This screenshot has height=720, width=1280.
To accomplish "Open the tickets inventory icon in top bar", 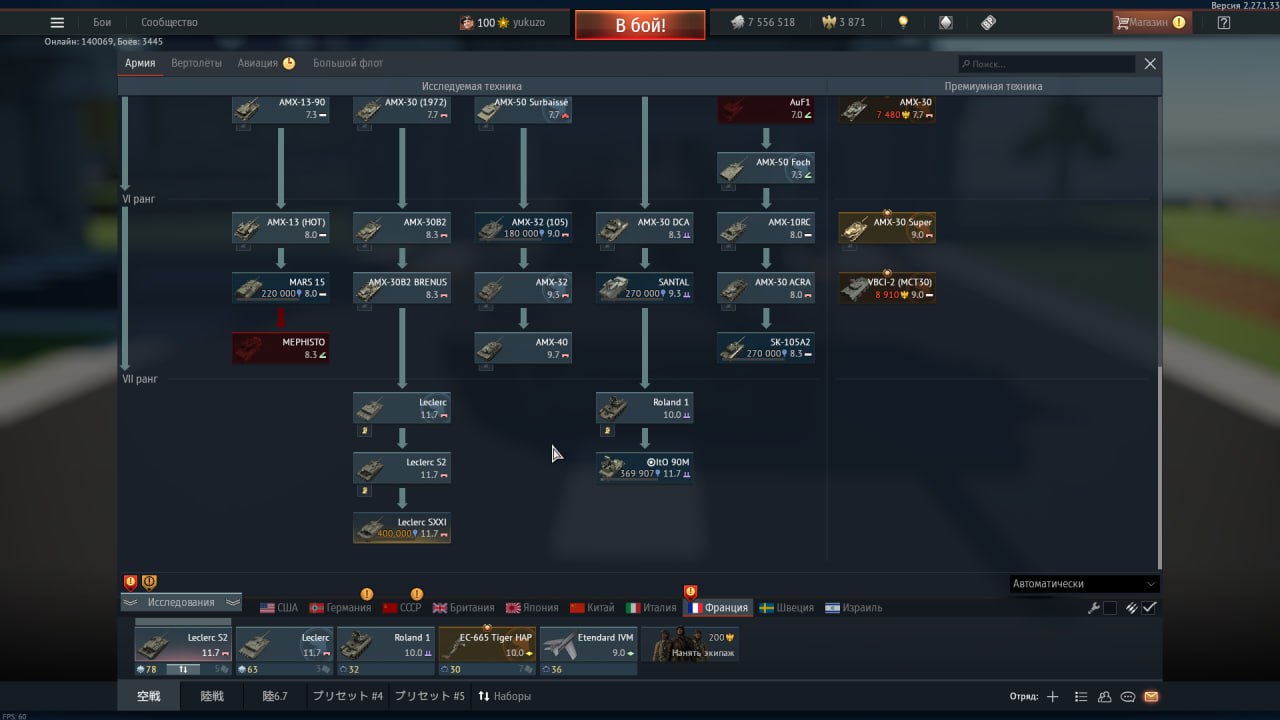I will point(988,23).
